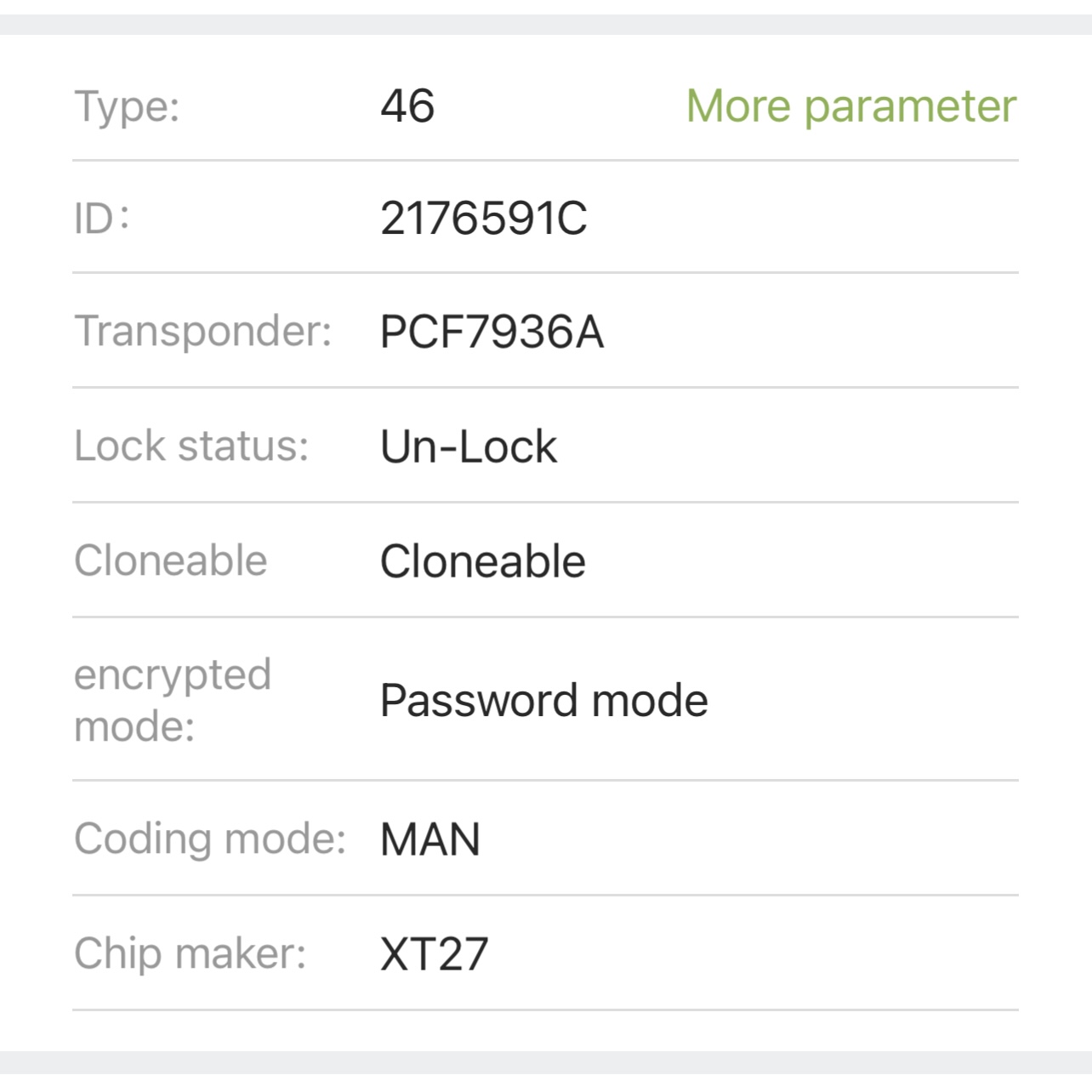Click the Type label
This screenshot has height=1092, width=1092.
tap(127, 107)
